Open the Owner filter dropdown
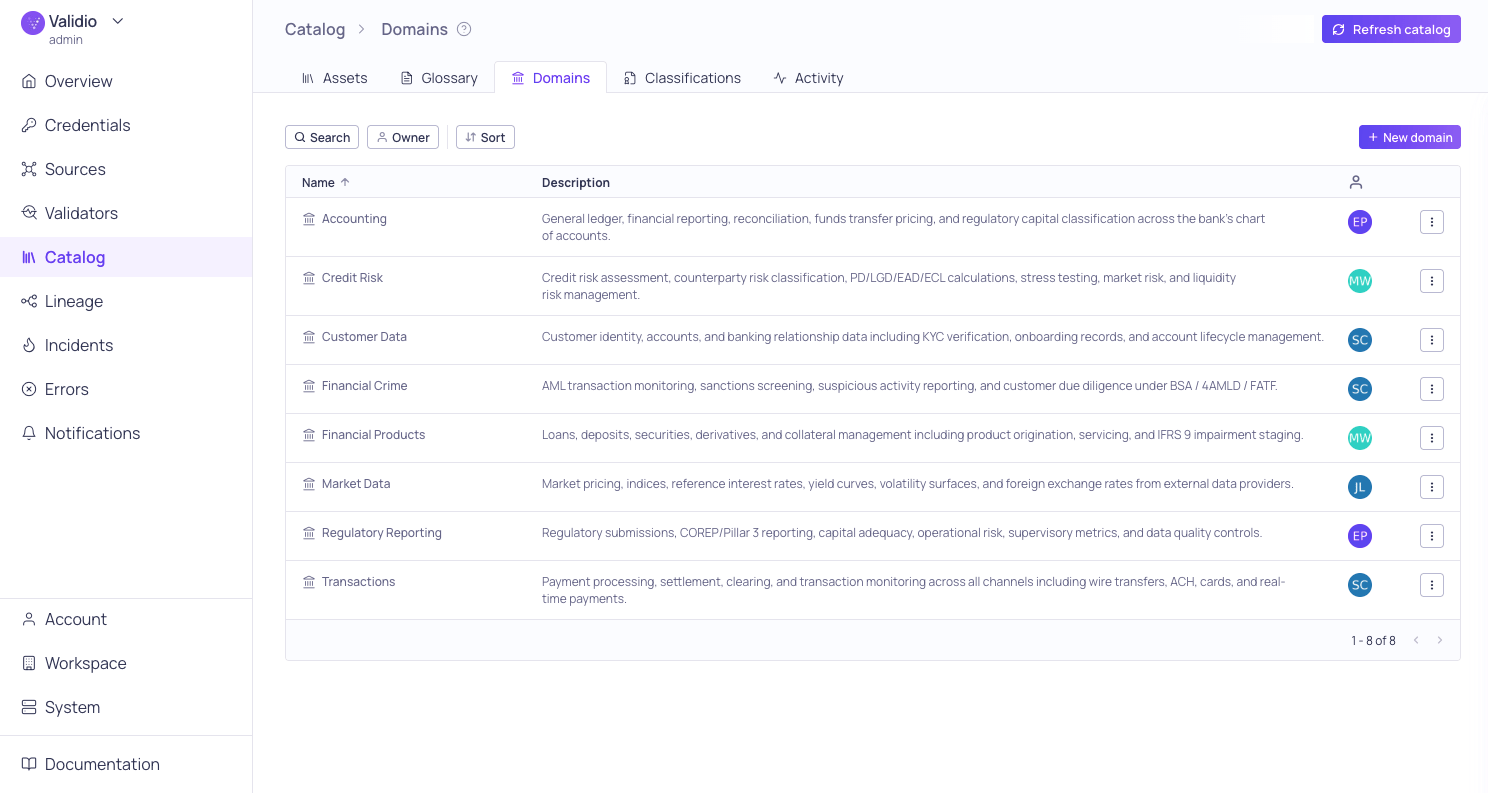Image resolution: width=1488 pixels, height=793 pixels. [403, 137]
